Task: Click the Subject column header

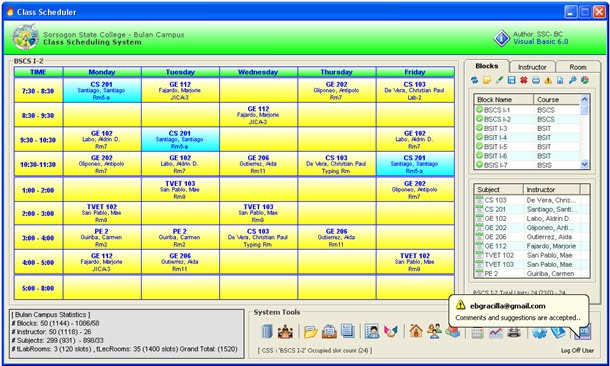Action: pyautogui.click(x=499, y=190)
